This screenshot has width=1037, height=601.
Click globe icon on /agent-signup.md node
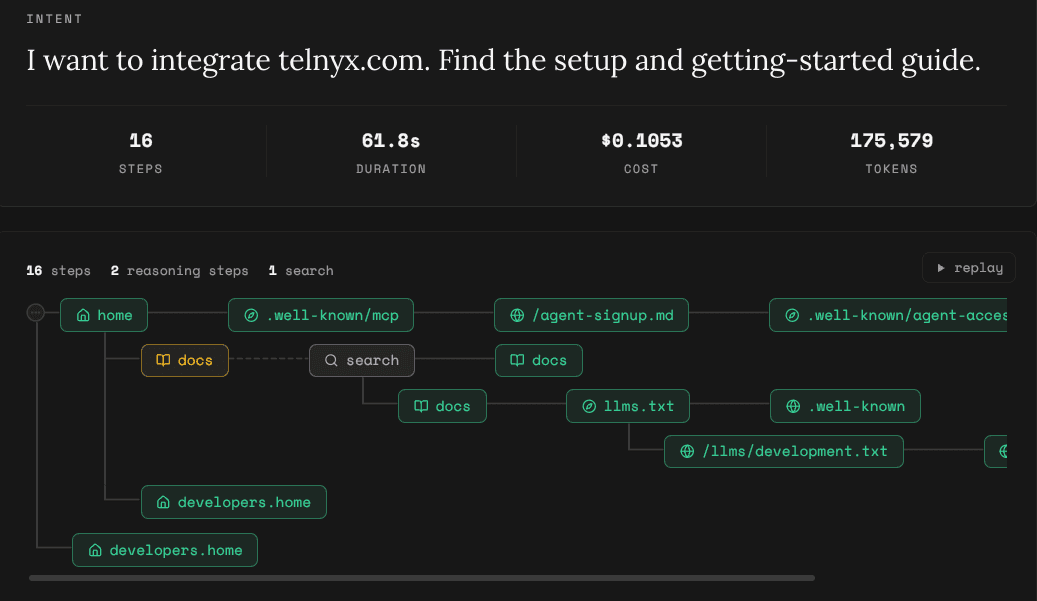click(x=517, y=315)
